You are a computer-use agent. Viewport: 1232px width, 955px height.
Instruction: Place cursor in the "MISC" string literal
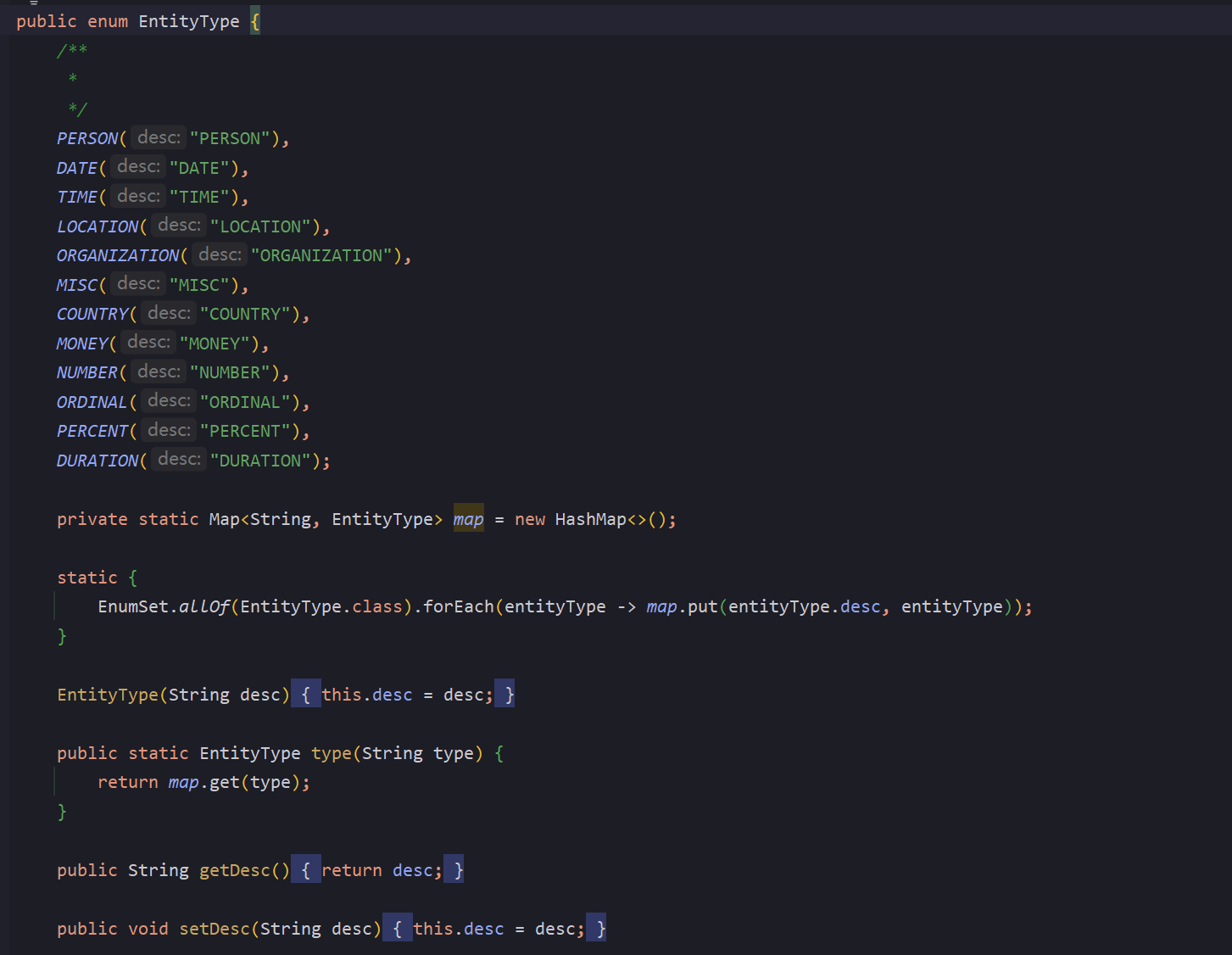point(199,285)
